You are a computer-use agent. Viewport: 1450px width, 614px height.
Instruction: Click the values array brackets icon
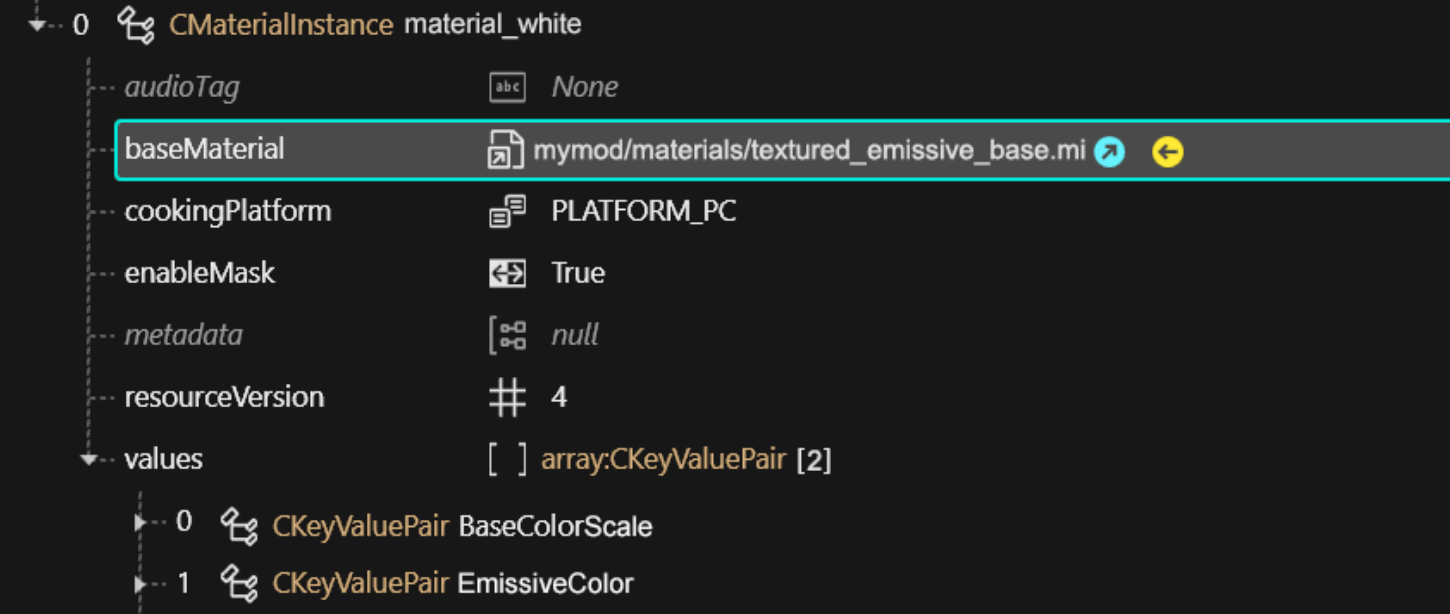point(507,460)
